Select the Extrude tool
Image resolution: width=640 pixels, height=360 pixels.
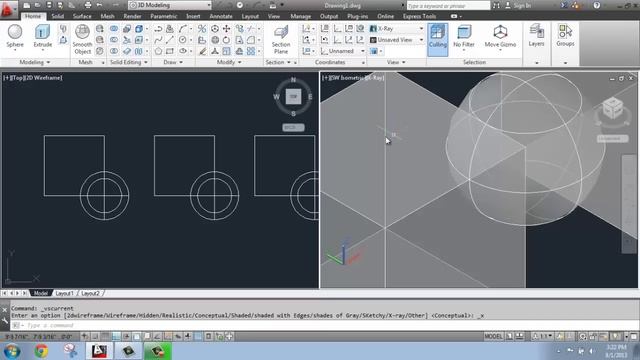click(x=42, y=36)
